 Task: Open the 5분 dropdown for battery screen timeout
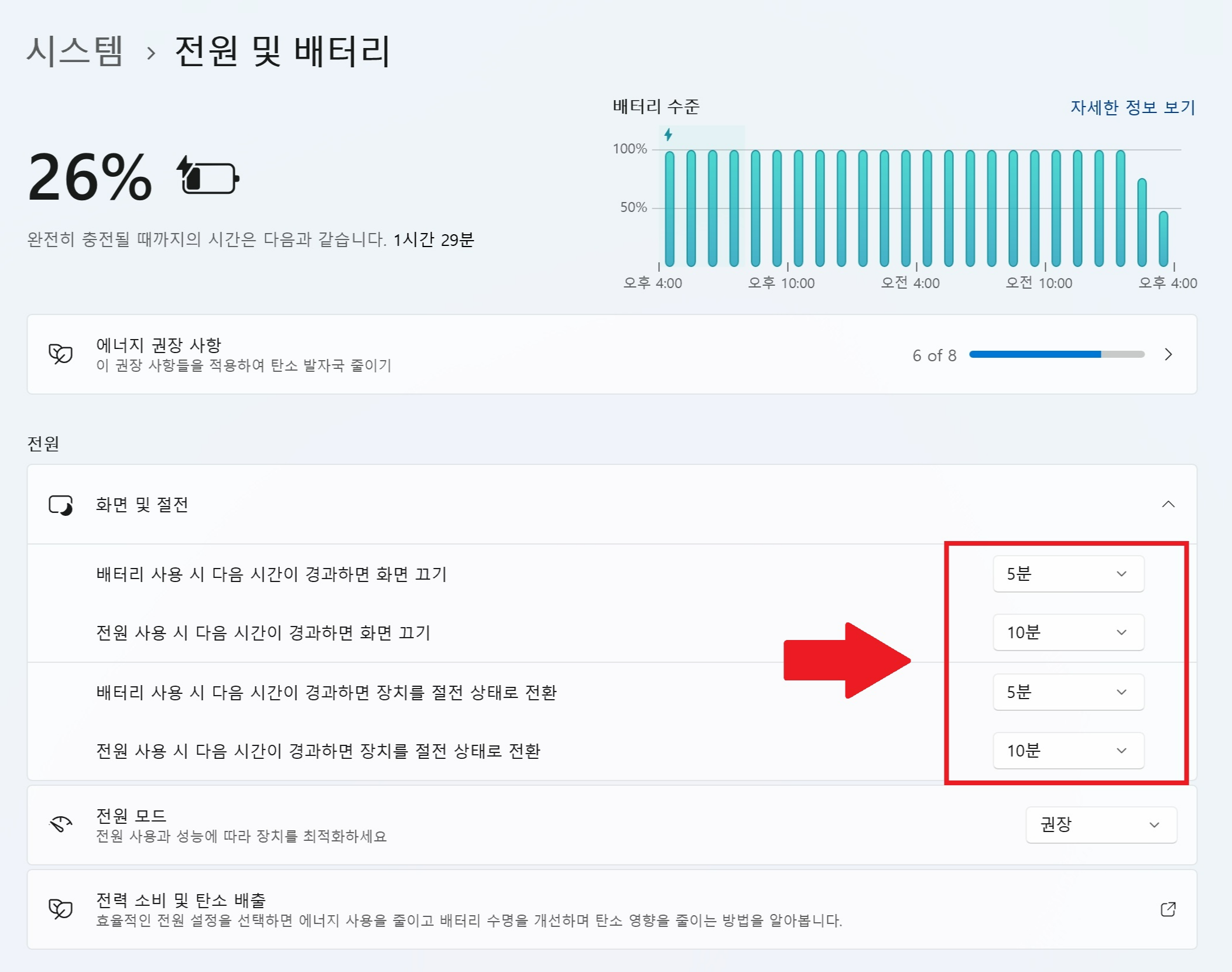tap(1067, 574)
